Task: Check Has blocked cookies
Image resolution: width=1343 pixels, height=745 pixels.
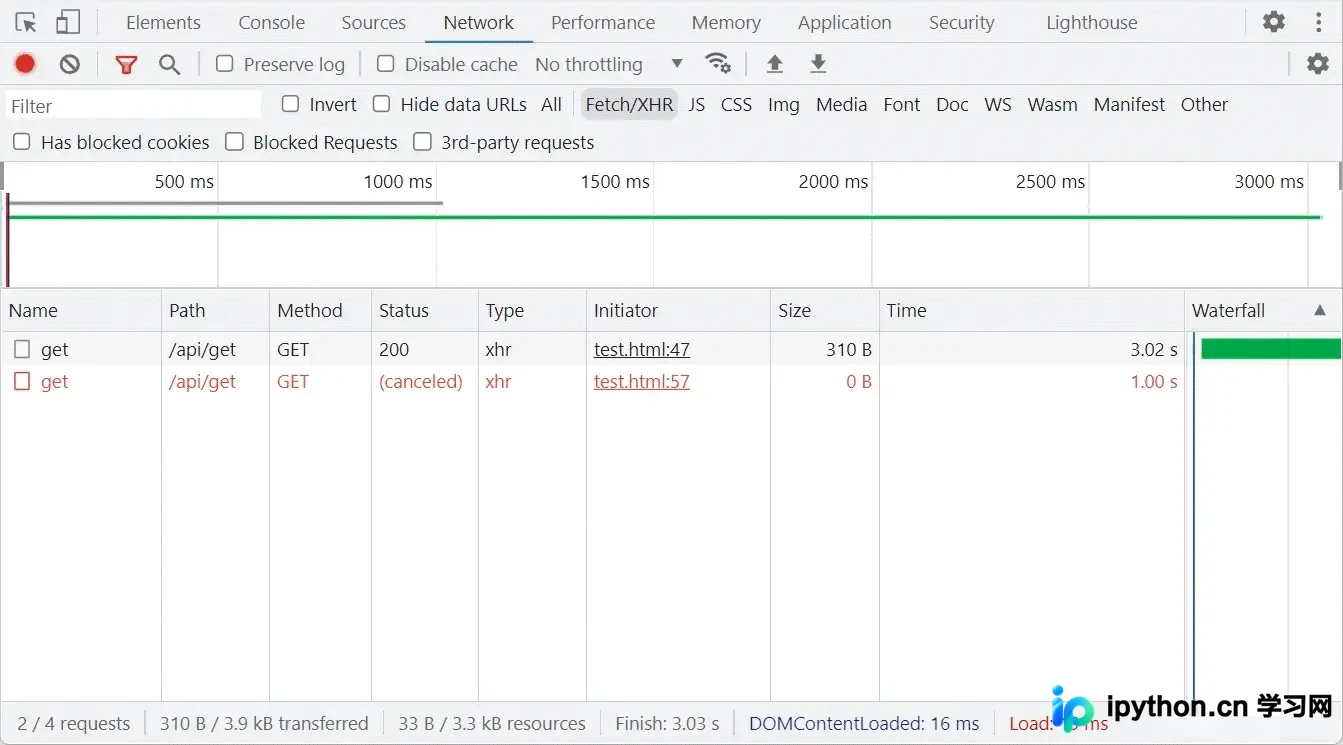Action: tap(21, 142)
